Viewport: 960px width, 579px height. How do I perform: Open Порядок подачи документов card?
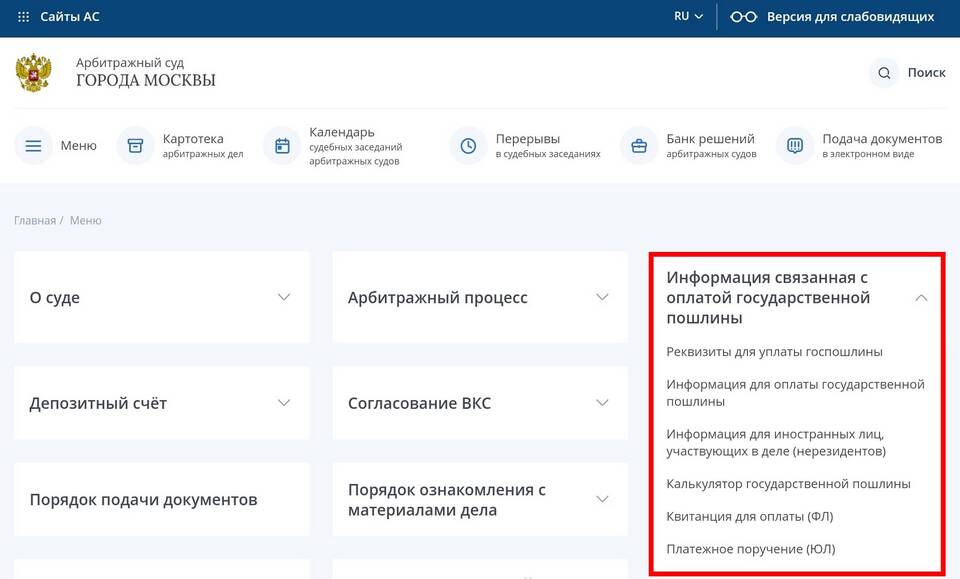tap(143, 500)
